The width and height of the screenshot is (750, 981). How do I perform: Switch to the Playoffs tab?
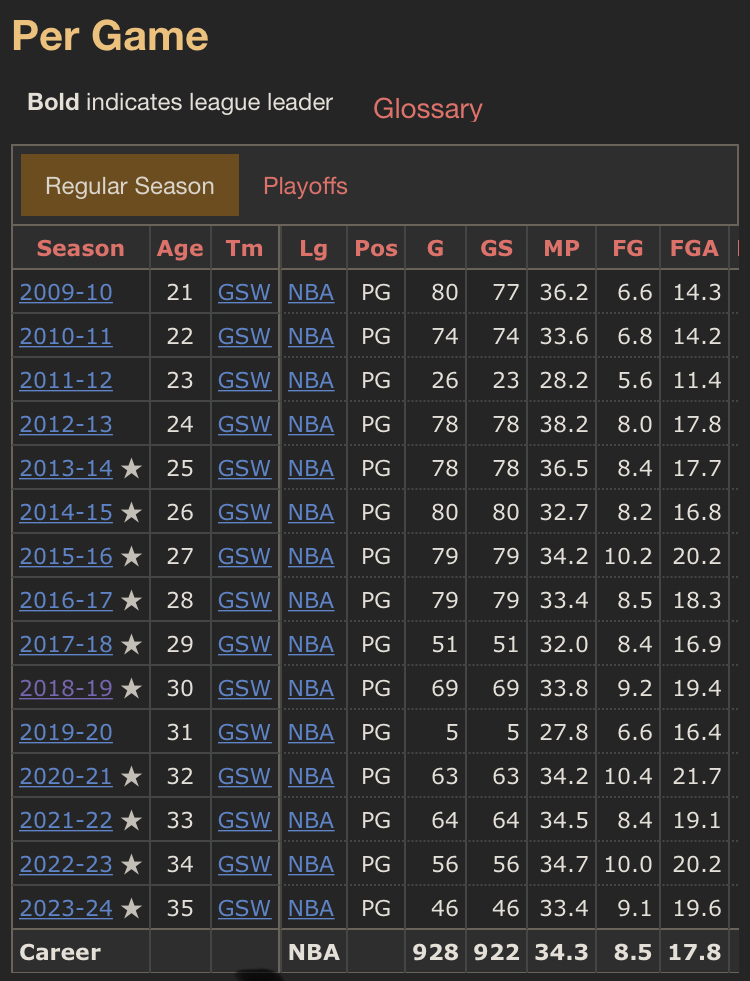305,186
